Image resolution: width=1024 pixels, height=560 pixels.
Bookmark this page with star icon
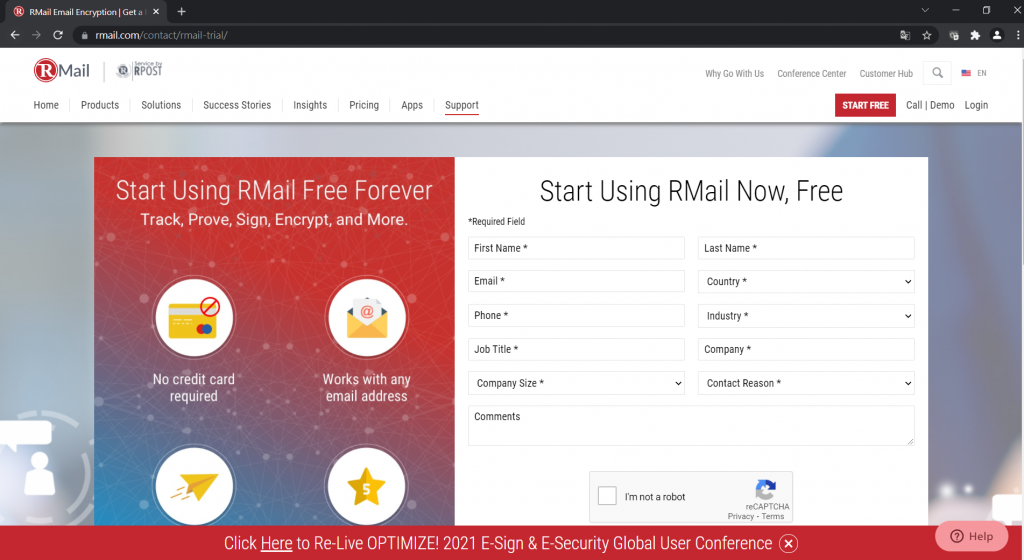click(927, 35)
